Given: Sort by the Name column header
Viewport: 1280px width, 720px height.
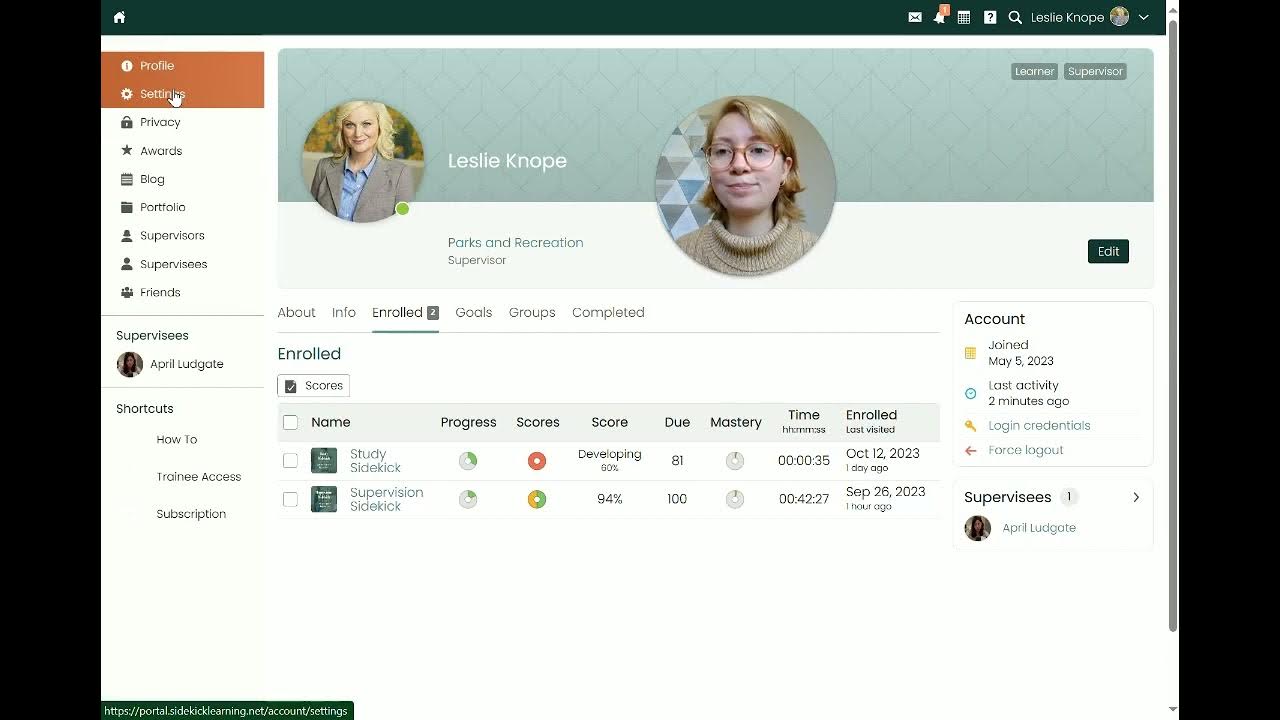Looking at the screenshot, I should [331, 422].
